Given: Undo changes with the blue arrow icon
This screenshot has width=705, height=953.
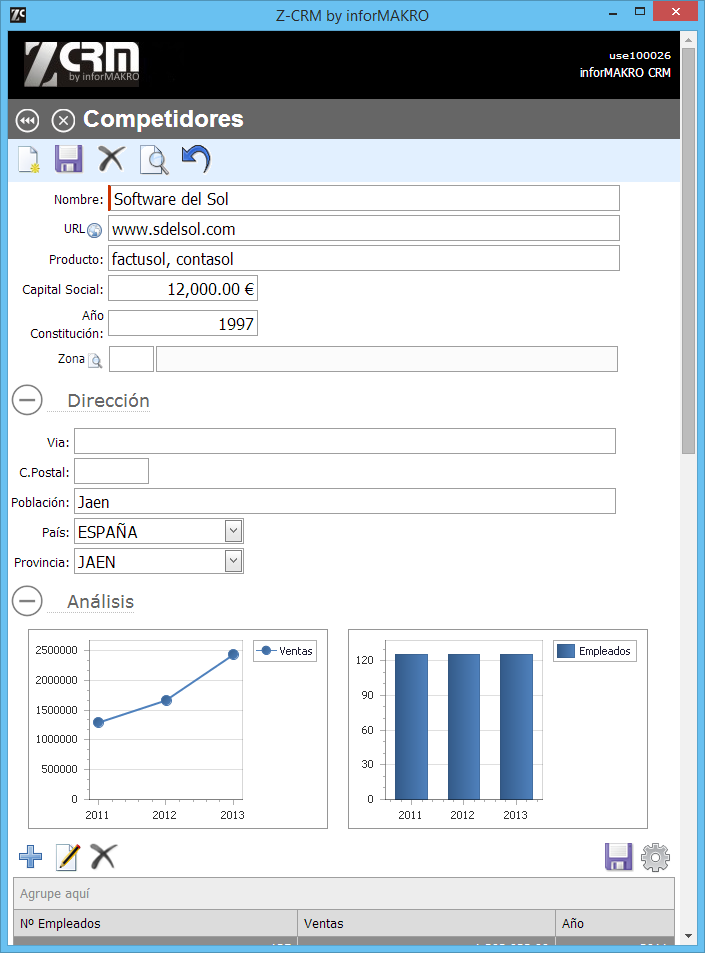Looking at the screenshot, I should click(x=196, y=159).
